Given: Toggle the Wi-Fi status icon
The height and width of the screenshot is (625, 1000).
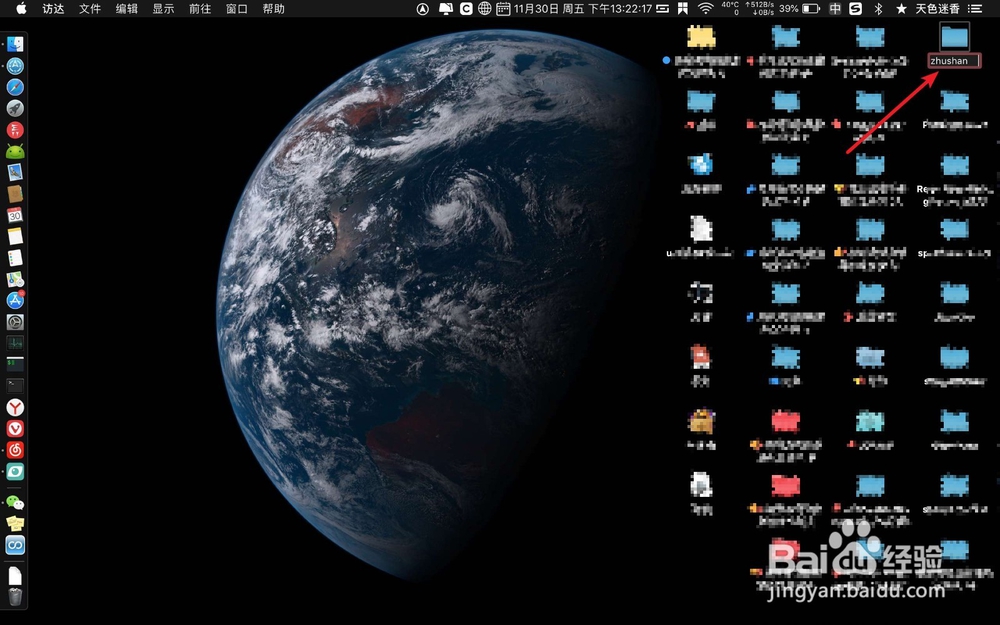Looking at the screenshot, I should (x=705, y=8).
